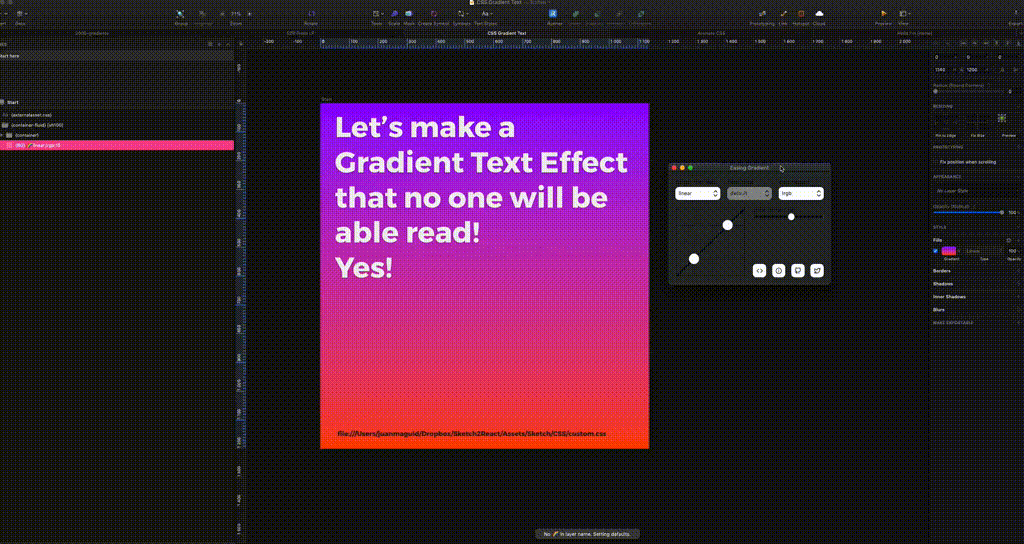Toggle the Fill enabled checkbox
Screen dimensions: 1024x544
pyautogui.click(x=936, y=251)
